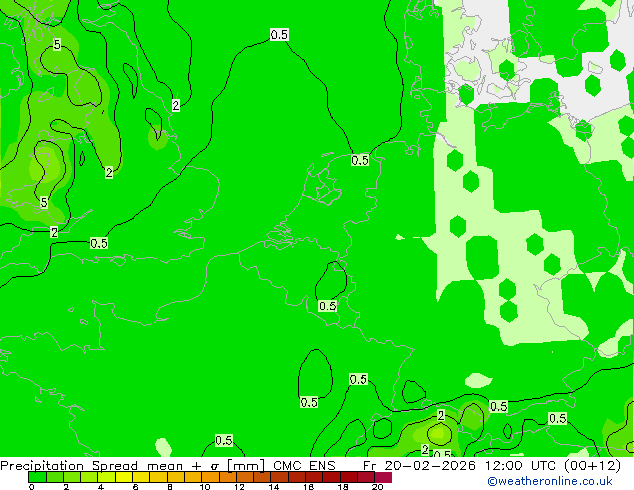Click the legend tick label '0'
This screenshot has width=634, height=490.
pos(32,487)
